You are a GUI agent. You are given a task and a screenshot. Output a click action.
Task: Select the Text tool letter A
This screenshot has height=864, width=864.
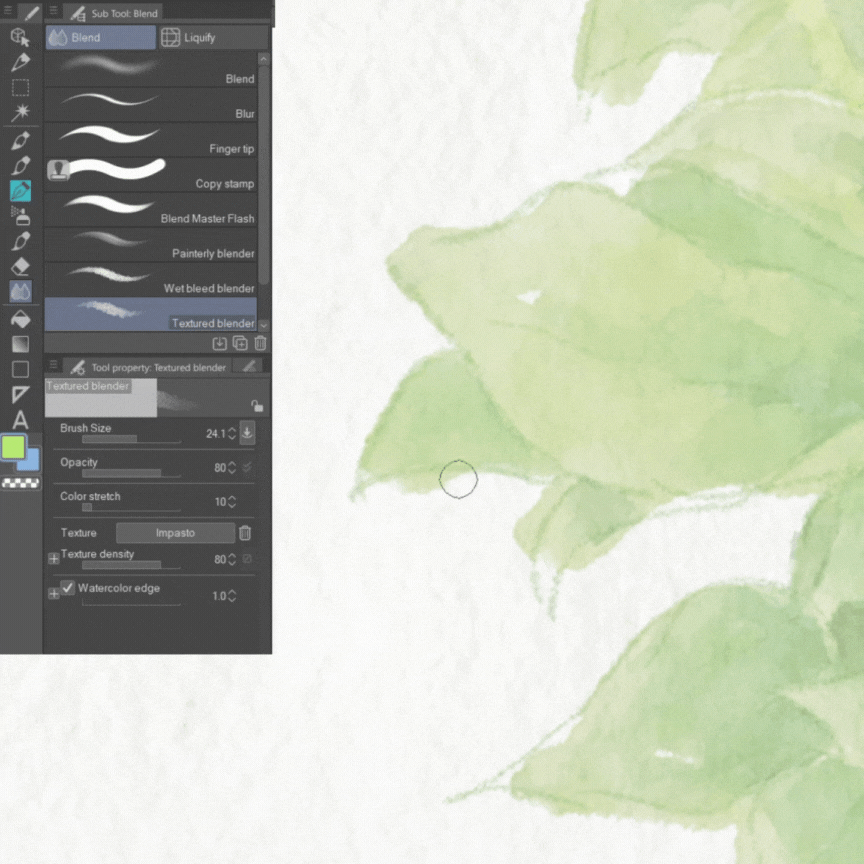click(x=20, y=420)
